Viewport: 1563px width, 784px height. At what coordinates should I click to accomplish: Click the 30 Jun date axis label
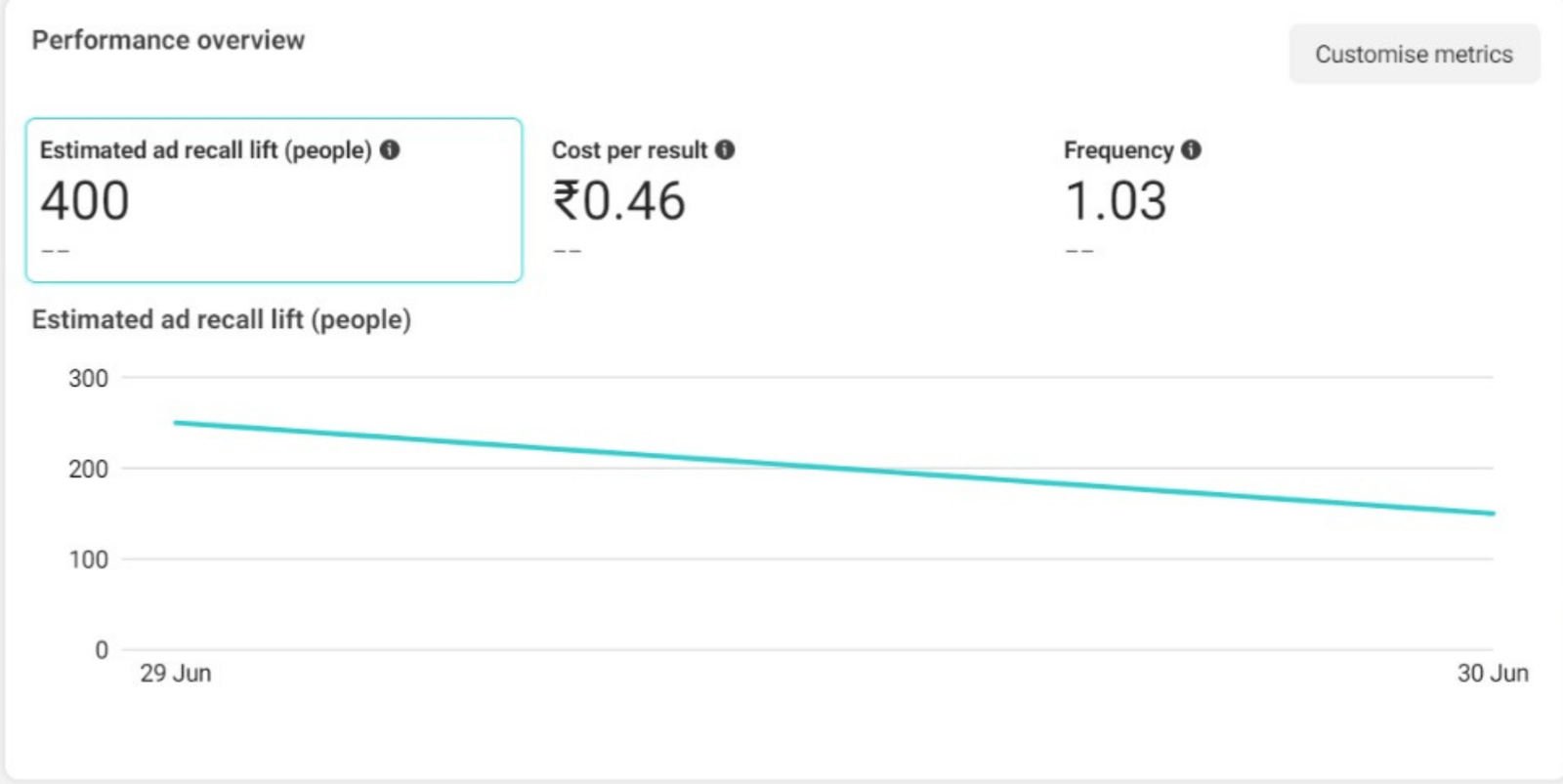point(1493,674)
